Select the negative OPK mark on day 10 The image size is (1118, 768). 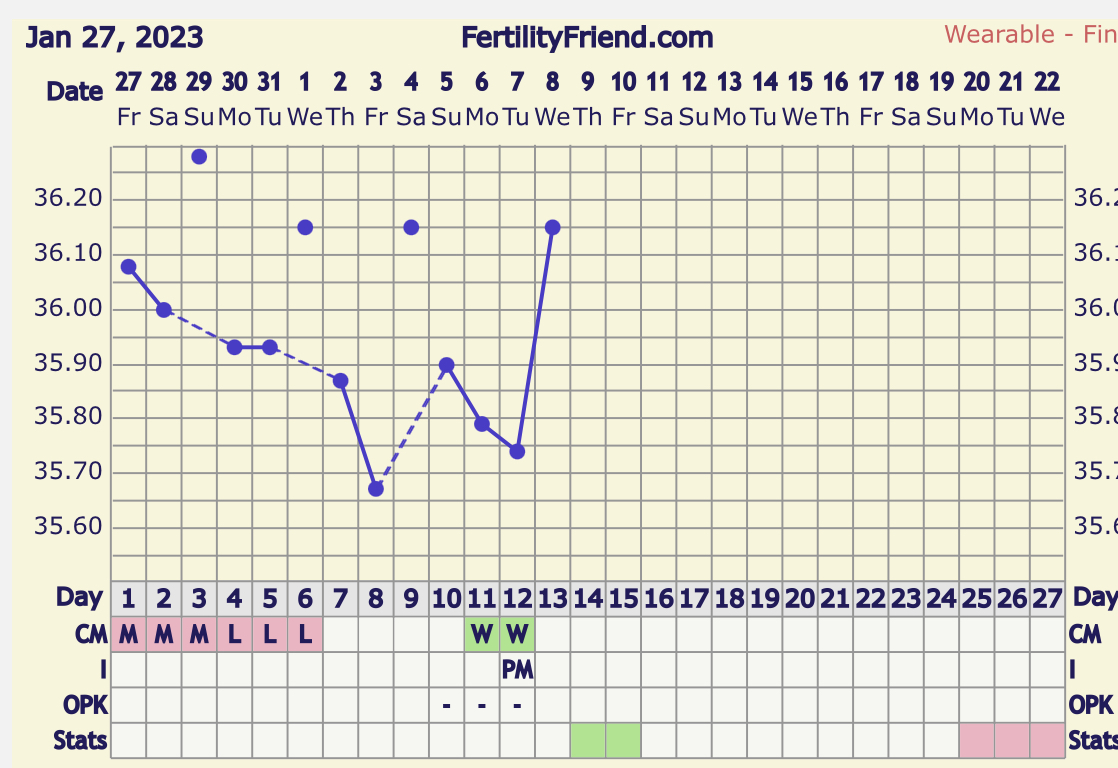[x=446, y=705]
